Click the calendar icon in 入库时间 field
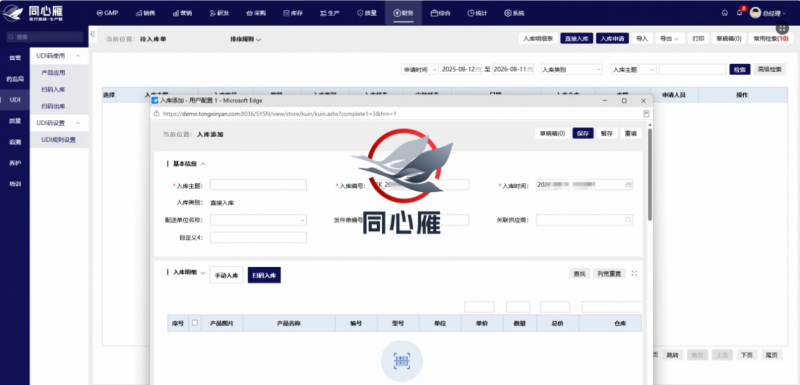The image size is (800, 385). (x=629, y=185)
